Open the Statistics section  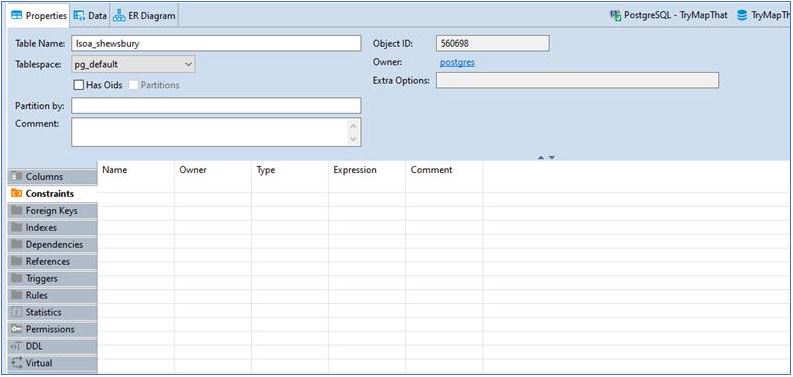click(x=53, y=312)
